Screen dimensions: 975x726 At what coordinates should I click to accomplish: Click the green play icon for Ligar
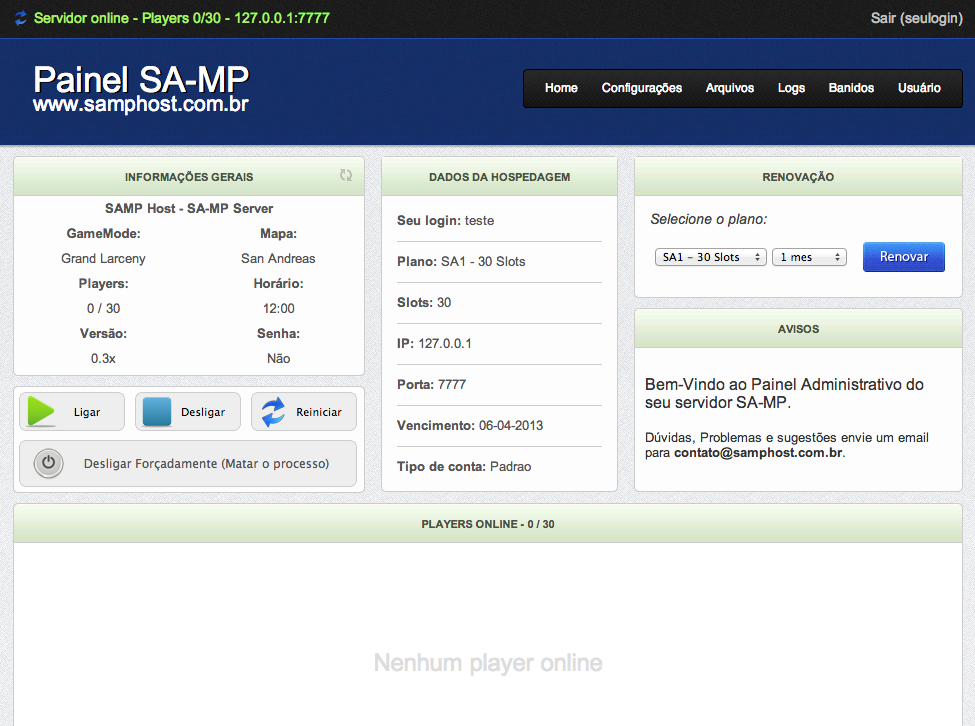click(x=41, y=411)
